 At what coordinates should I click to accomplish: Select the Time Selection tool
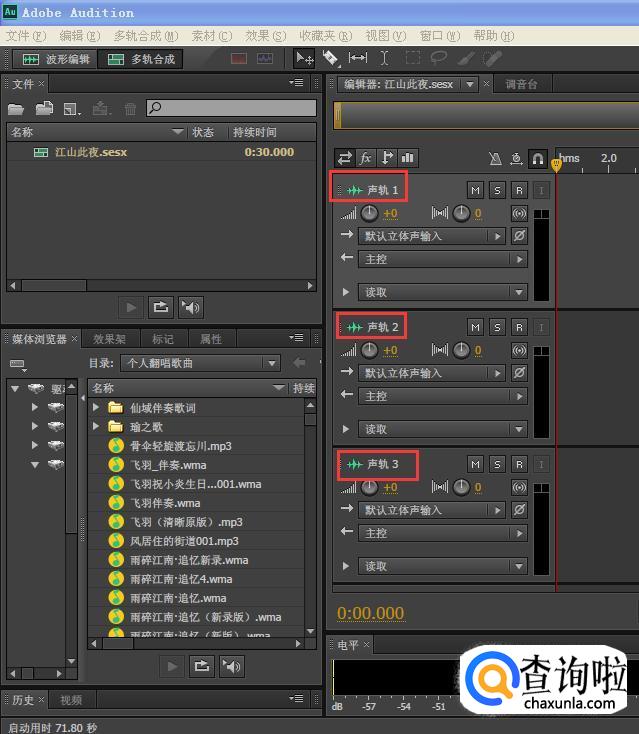point(384,58)
